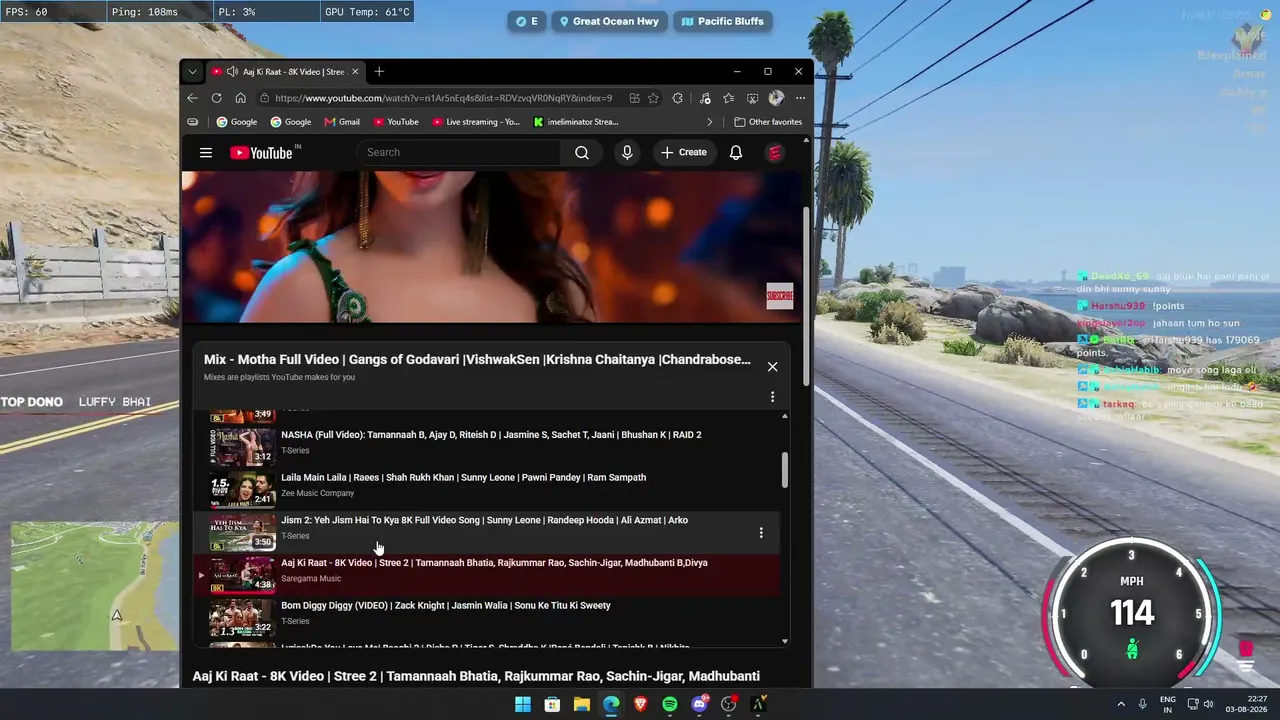Open the Windows Start menu
This screenshot has width=1280, height=720.
pos(523,704)
